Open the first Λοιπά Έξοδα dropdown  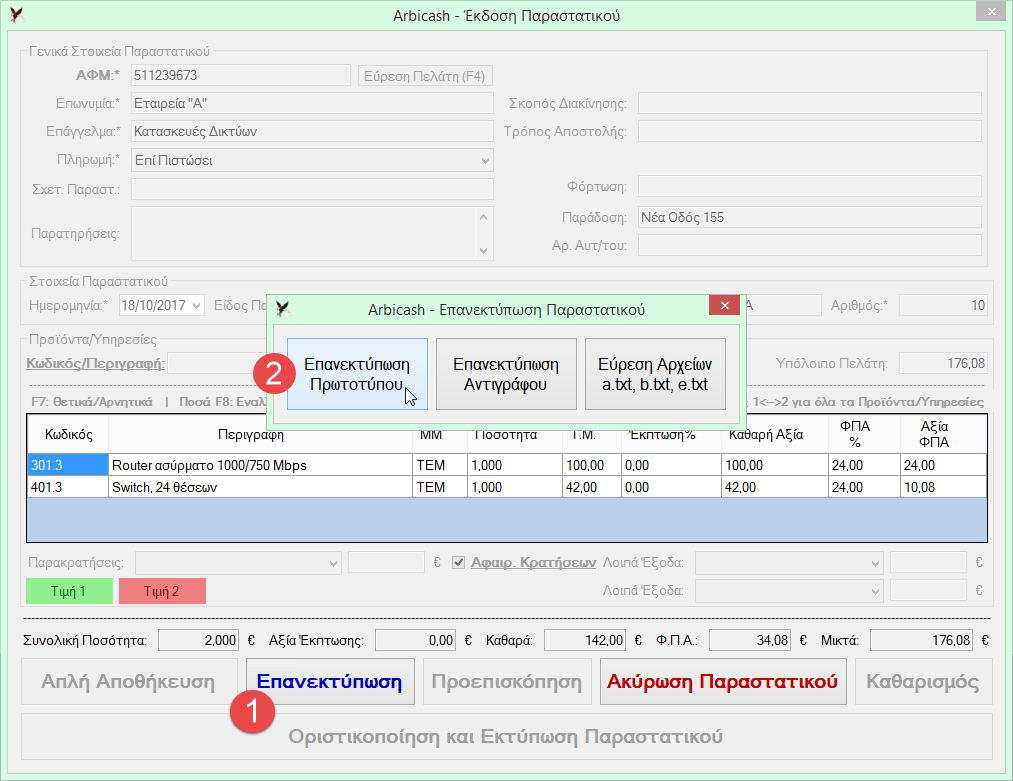[789, 563]
